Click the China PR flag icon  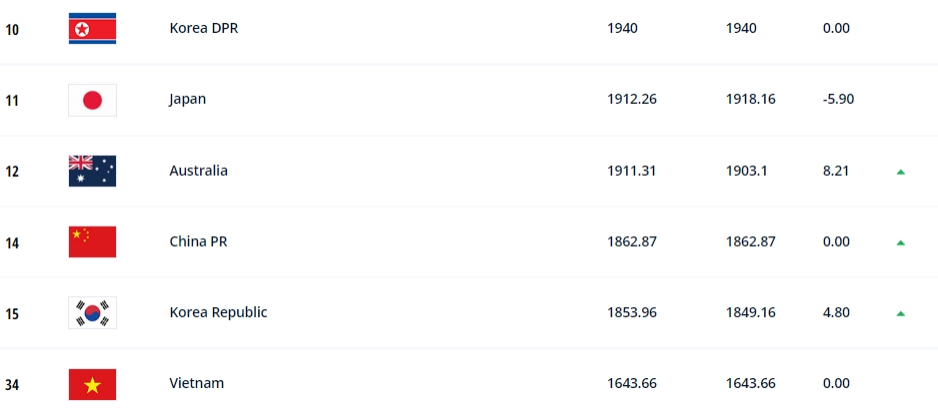92,242
